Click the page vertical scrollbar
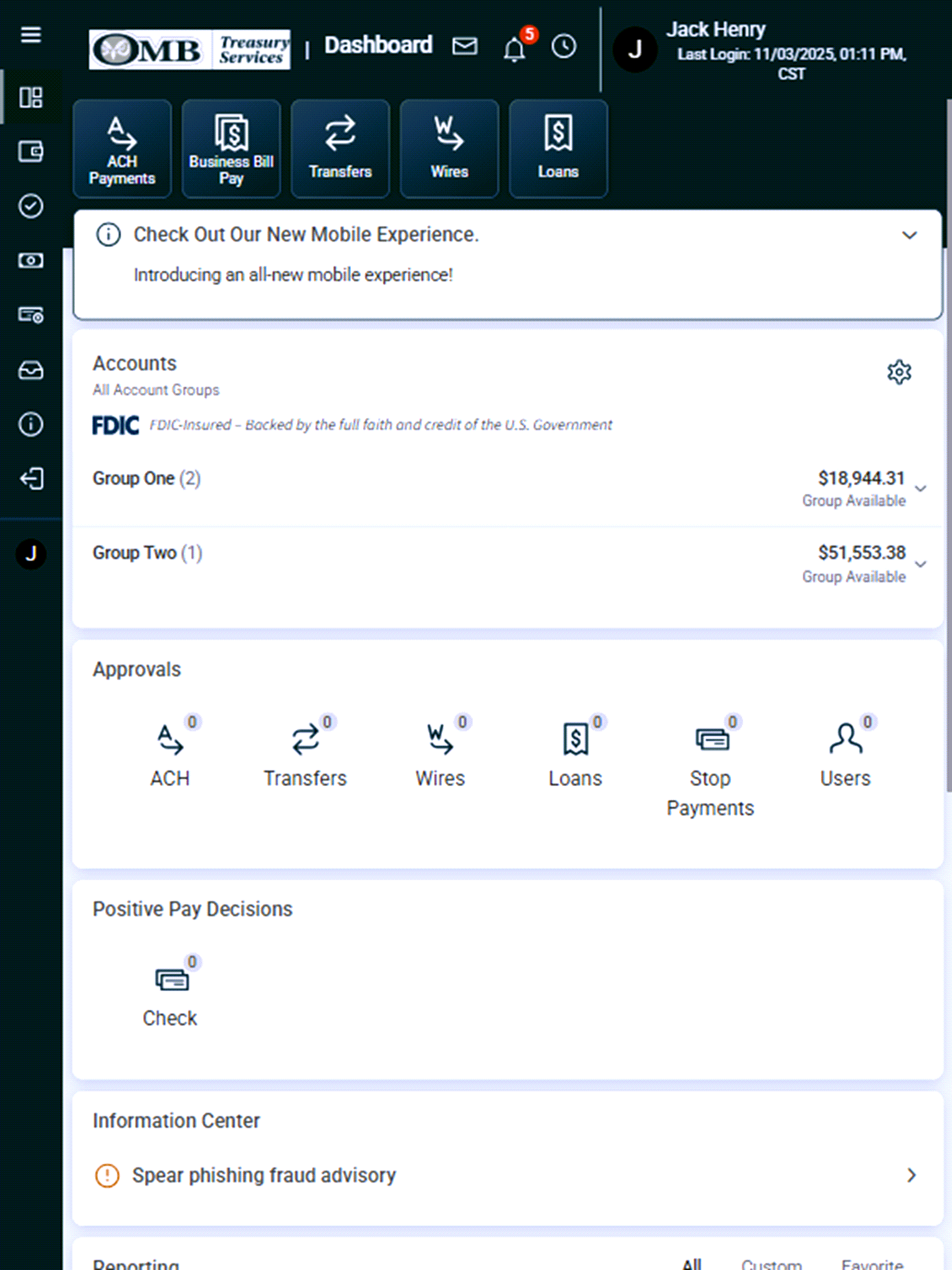Image resolution: width=952 pixels, height=1270 pixels. coord(949,445)
